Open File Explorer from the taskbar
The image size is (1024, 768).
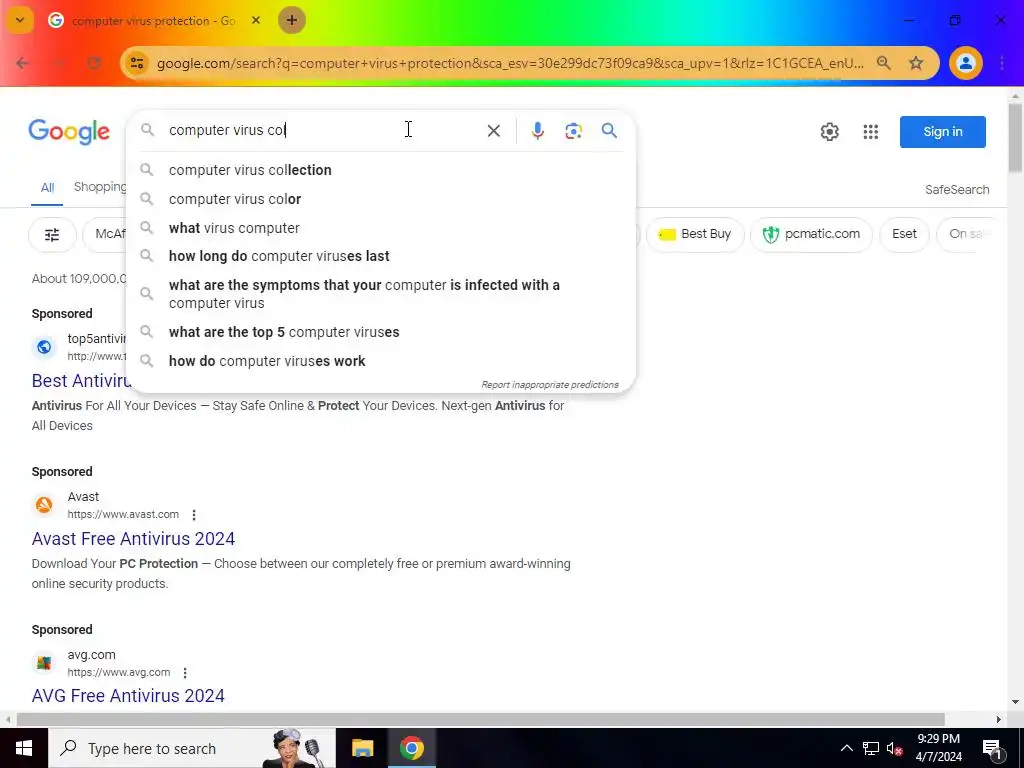point(362,748)
